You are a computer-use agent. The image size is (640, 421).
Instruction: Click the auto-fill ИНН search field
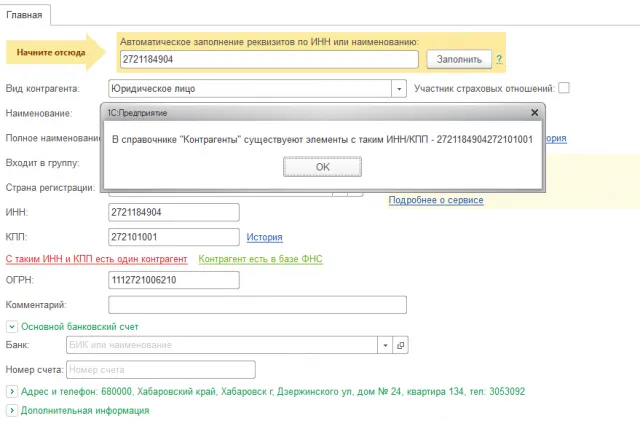tap(269, 59)
